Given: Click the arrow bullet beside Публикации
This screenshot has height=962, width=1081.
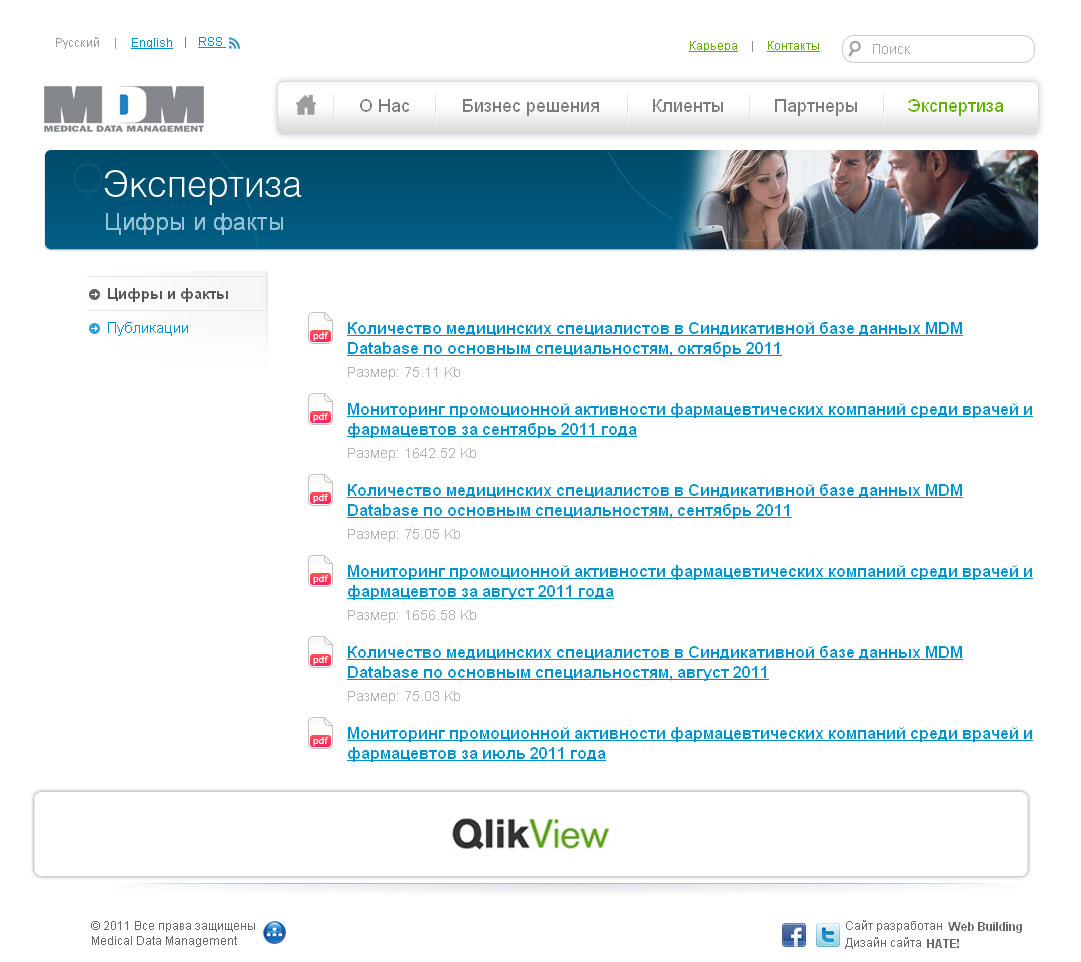Looking at the screenshot, I should 94,328.
